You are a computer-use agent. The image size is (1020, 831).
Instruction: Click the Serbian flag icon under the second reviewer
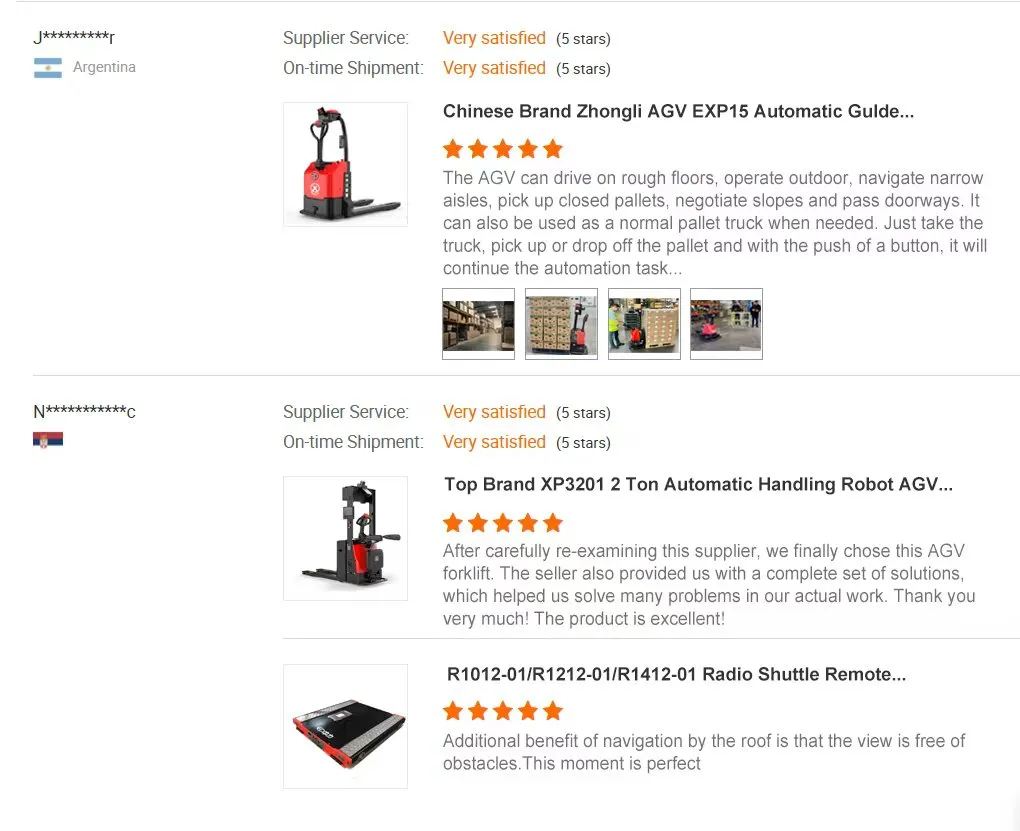click(x=47, y=440)
